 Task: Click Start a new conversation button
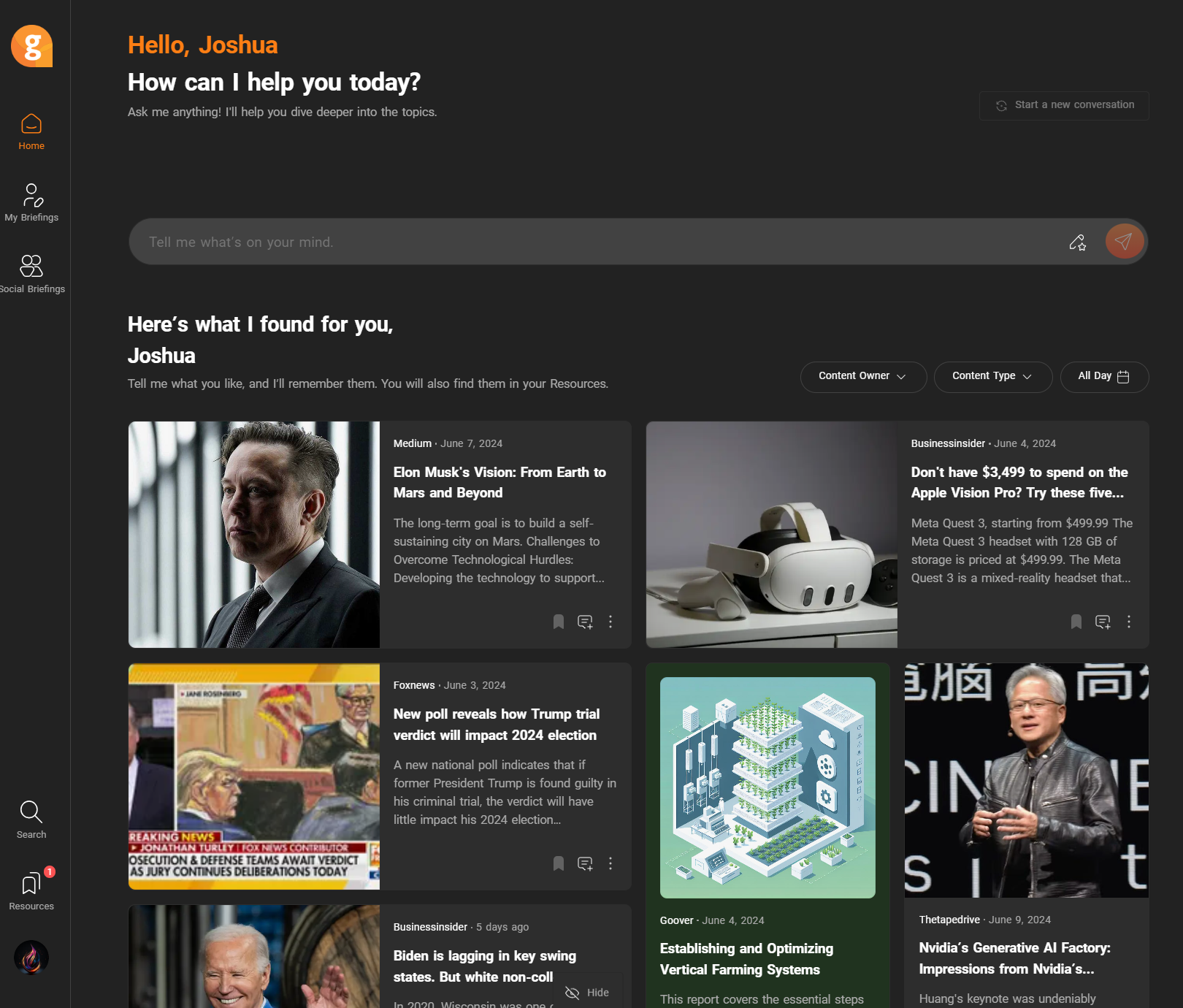[1064, 105]
